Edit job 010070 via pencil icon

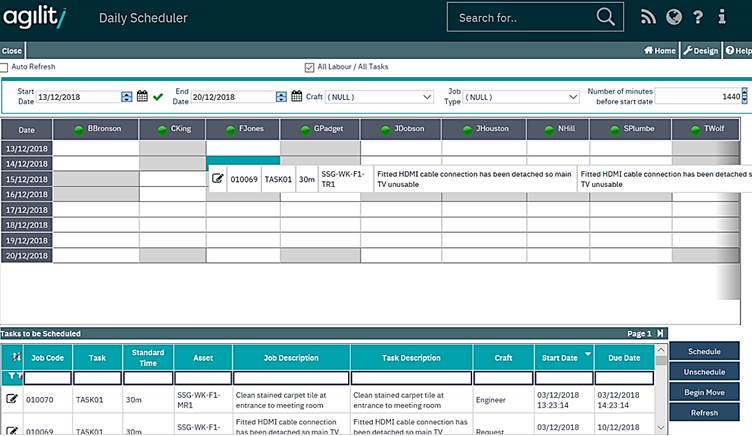pyautogui.click(x=12, y=399)
